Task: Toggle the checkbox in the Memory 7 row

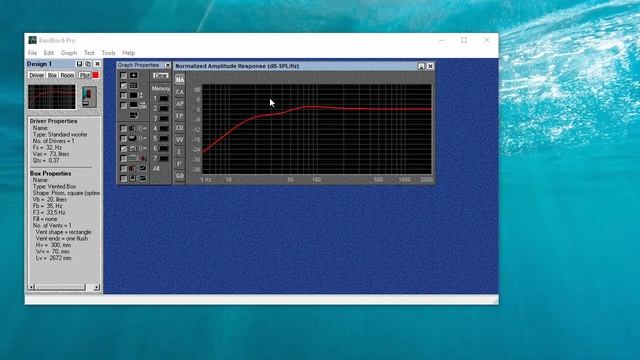Action: (123, 158)
